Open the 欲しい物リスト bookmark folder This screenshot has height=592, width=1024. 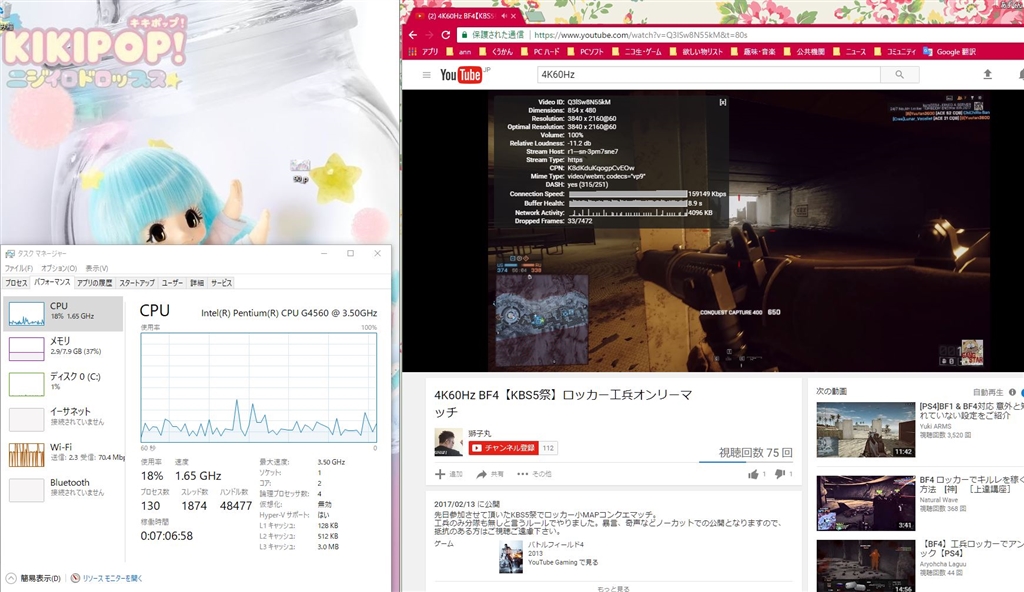697,52
